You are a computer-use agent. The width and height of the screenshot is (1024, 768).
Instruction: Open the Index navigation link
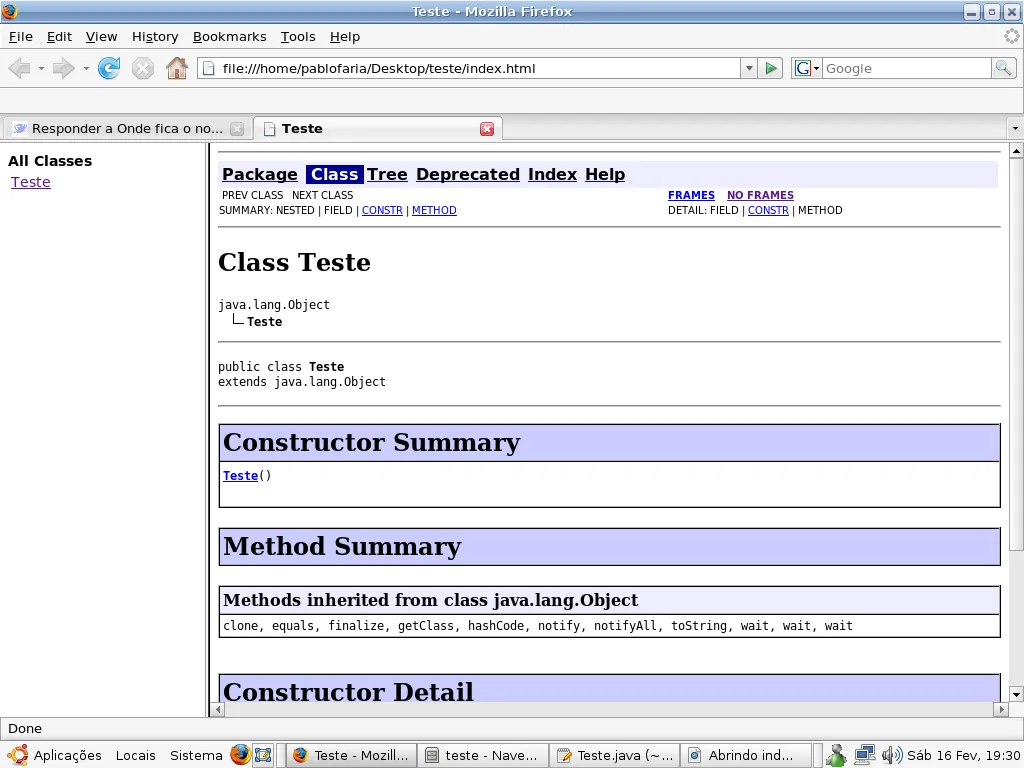coord(552,174)
